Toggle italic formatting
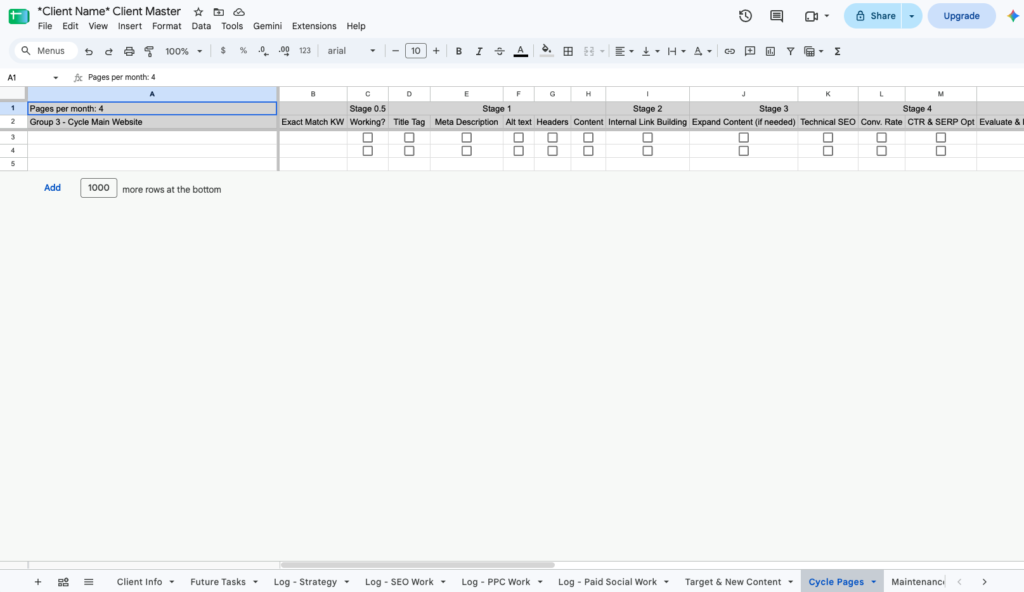 tap(479, 51)
